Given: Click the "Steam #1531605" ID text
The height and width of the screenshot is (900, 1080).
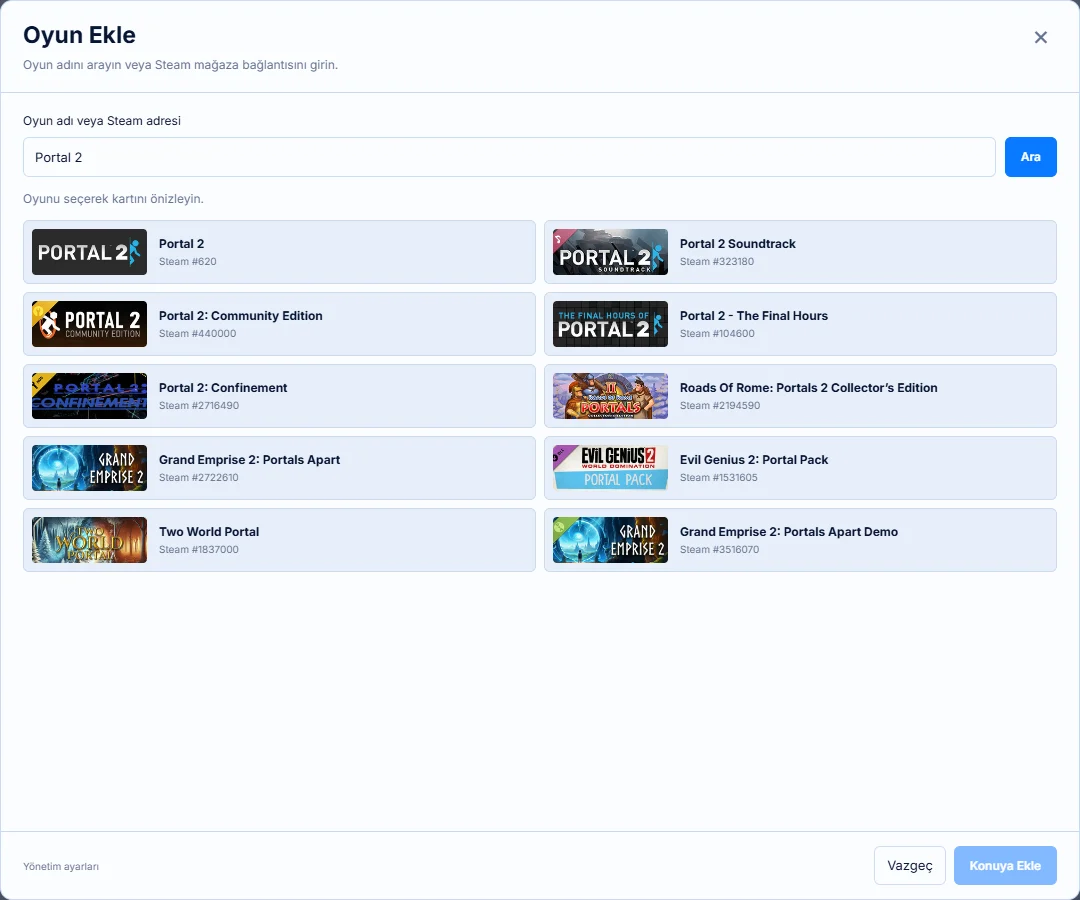Looking at the screenshot, I should click(718, 477).
